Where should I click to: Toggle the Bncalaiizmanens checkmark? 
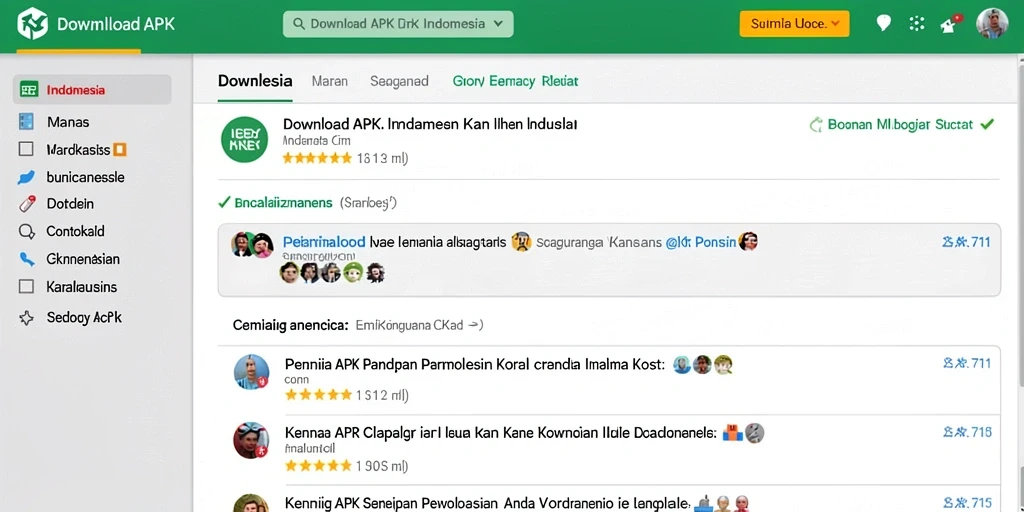(224, 203)
